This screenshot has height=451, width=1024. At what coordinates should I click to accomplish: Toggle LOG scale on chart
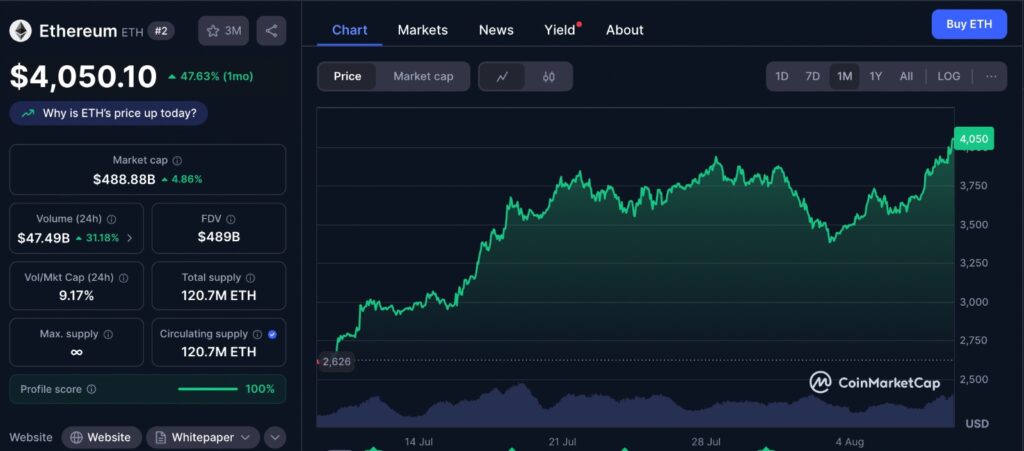click(949, 76)
